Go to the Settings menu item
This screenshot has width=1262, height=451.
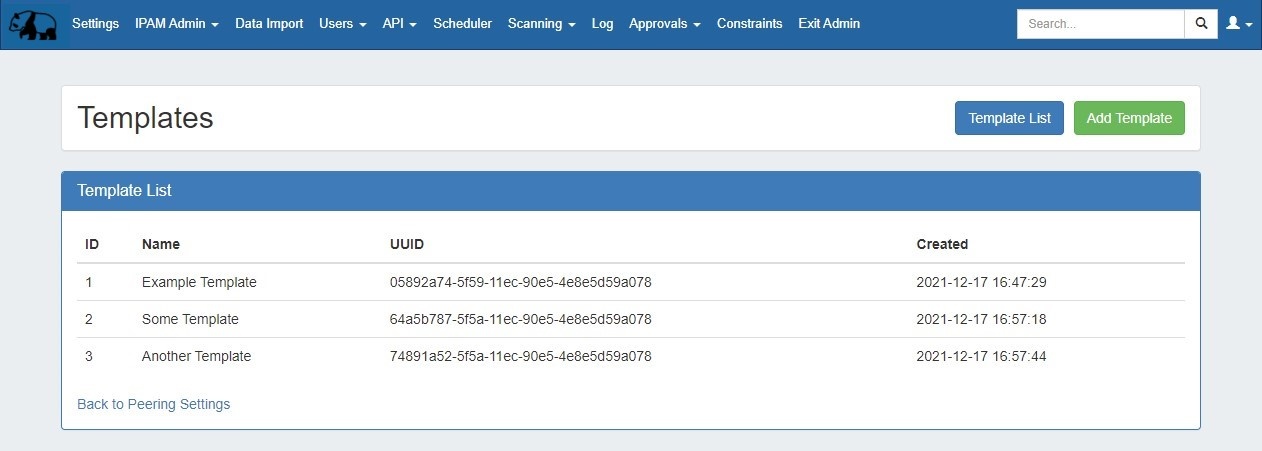95,24
